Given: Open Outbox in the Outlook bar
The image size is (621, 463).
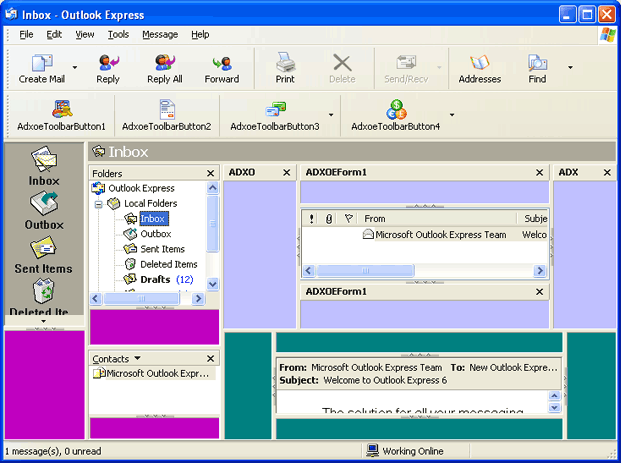Looking at the screenshot, I should coord(44,210).
